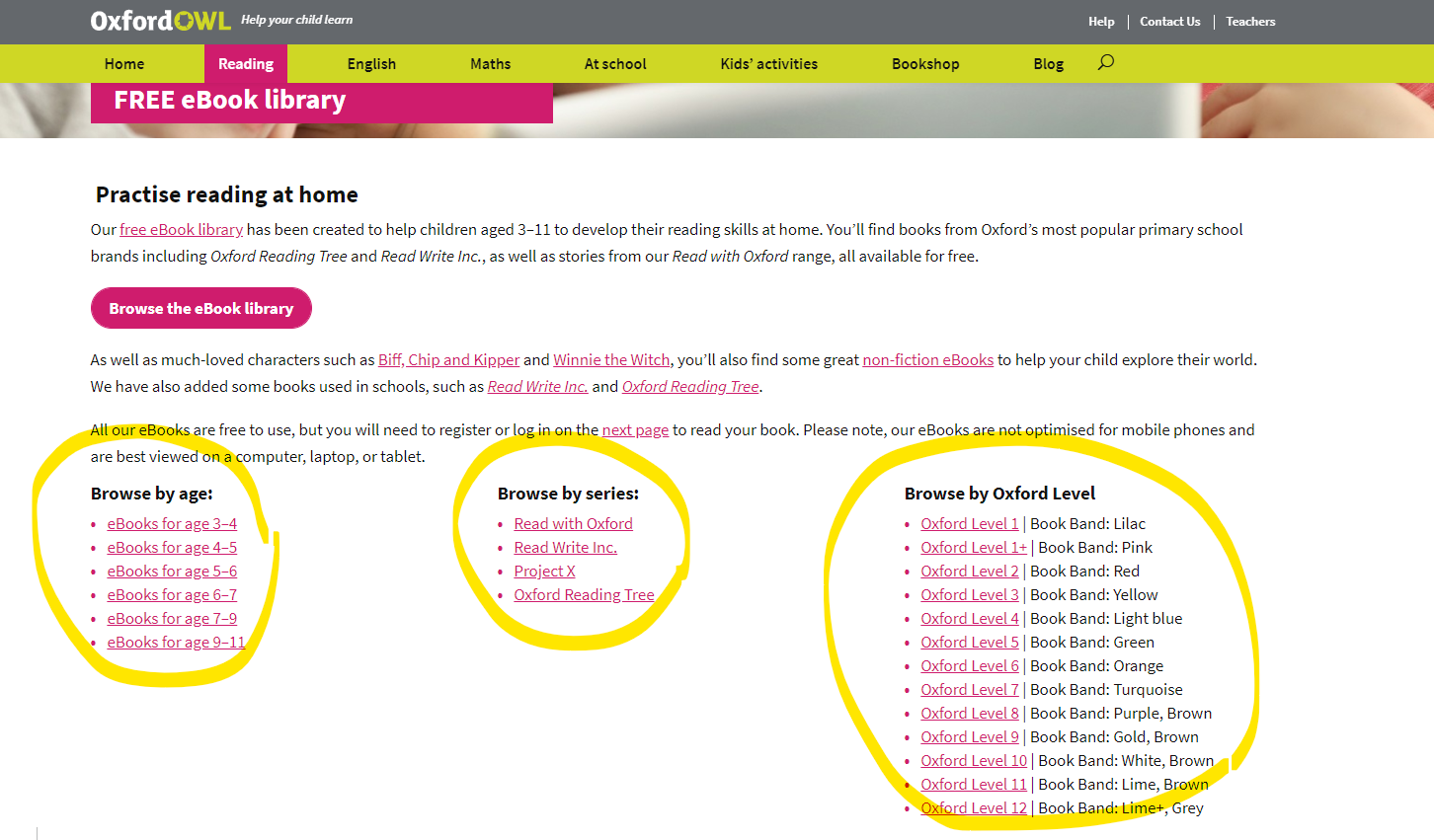The width and height of the screenshot is (1434, 840).
Task: Select the Reading tab
Action: pos(246,64)
